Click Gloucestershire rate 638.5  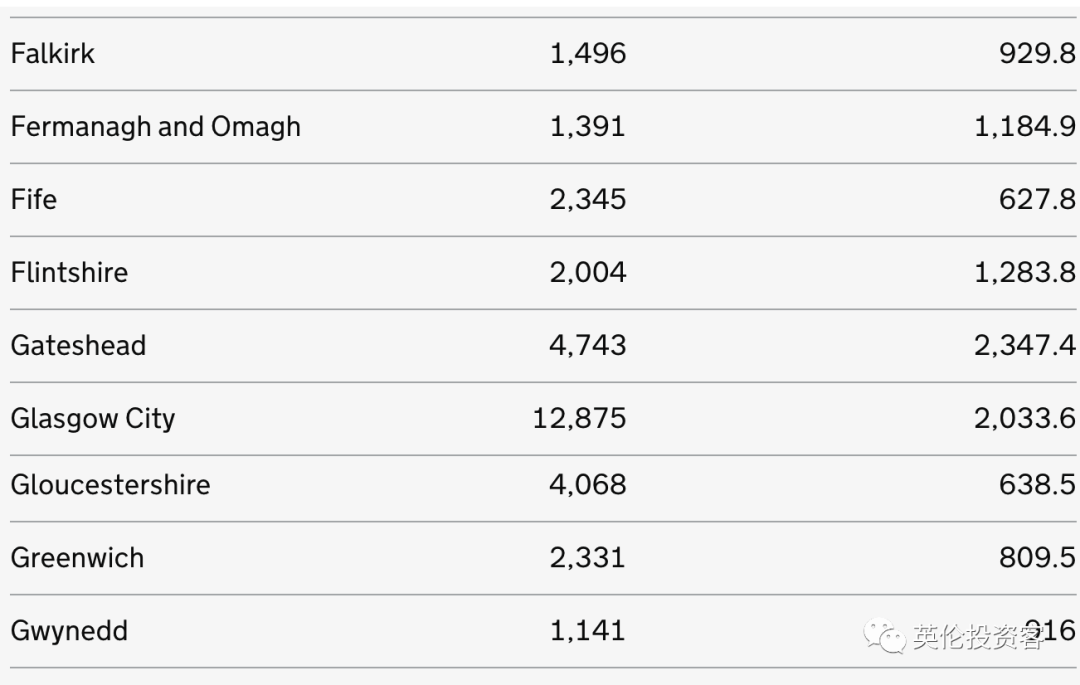click(1037, 485)
